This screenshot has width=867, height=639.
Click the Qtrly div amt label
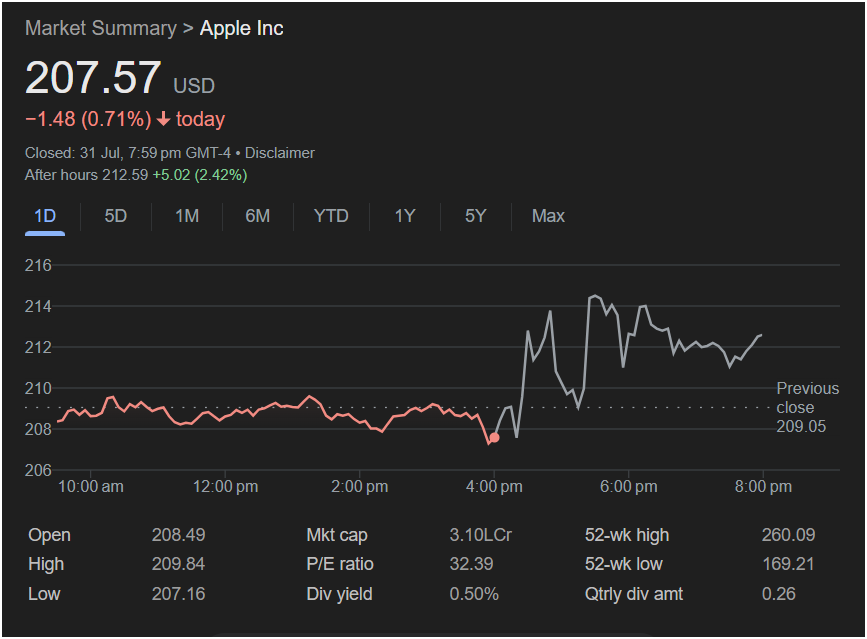(634, 594)
